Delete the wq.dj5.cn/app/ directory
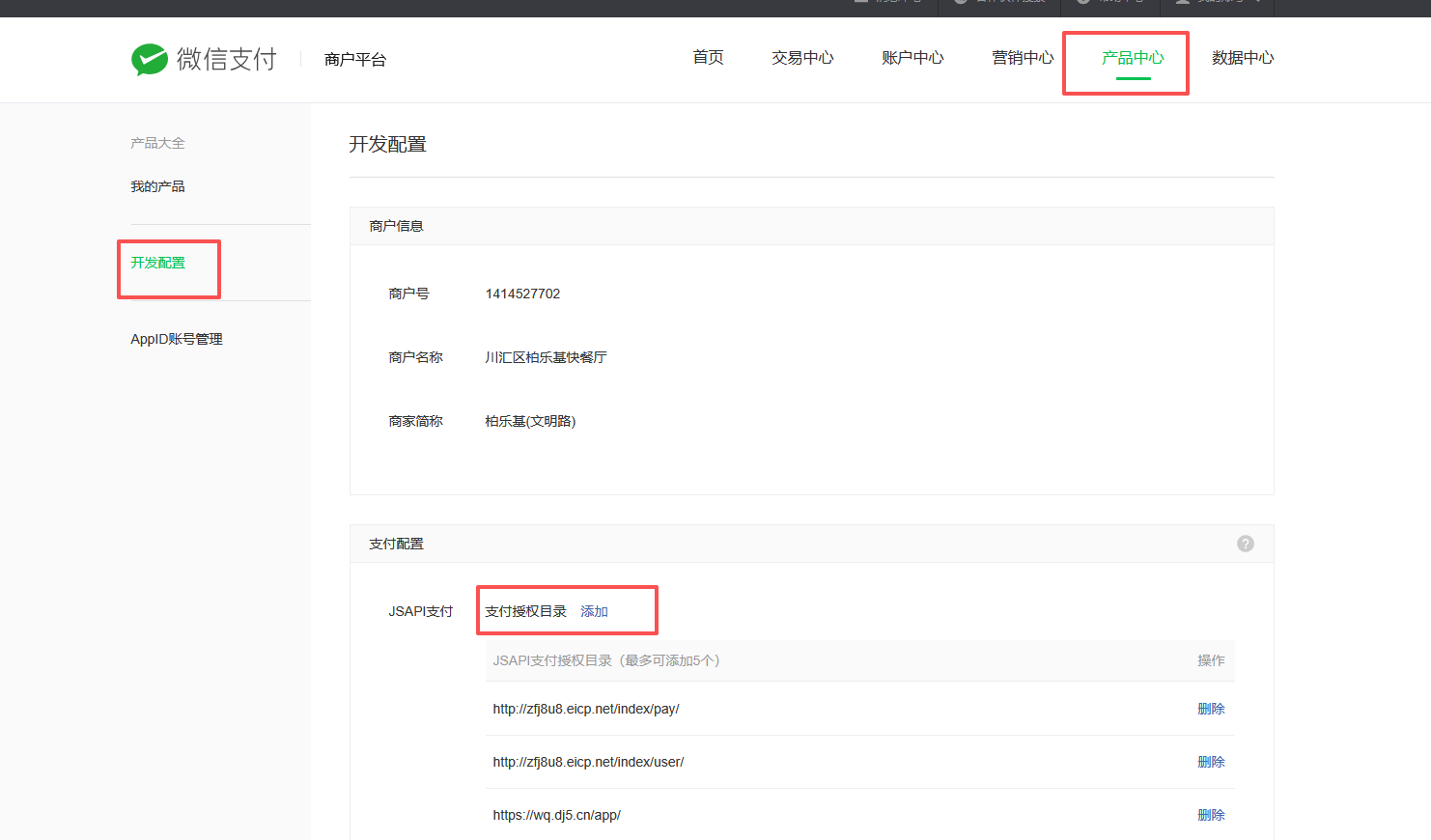 (x=1211, y=815)
